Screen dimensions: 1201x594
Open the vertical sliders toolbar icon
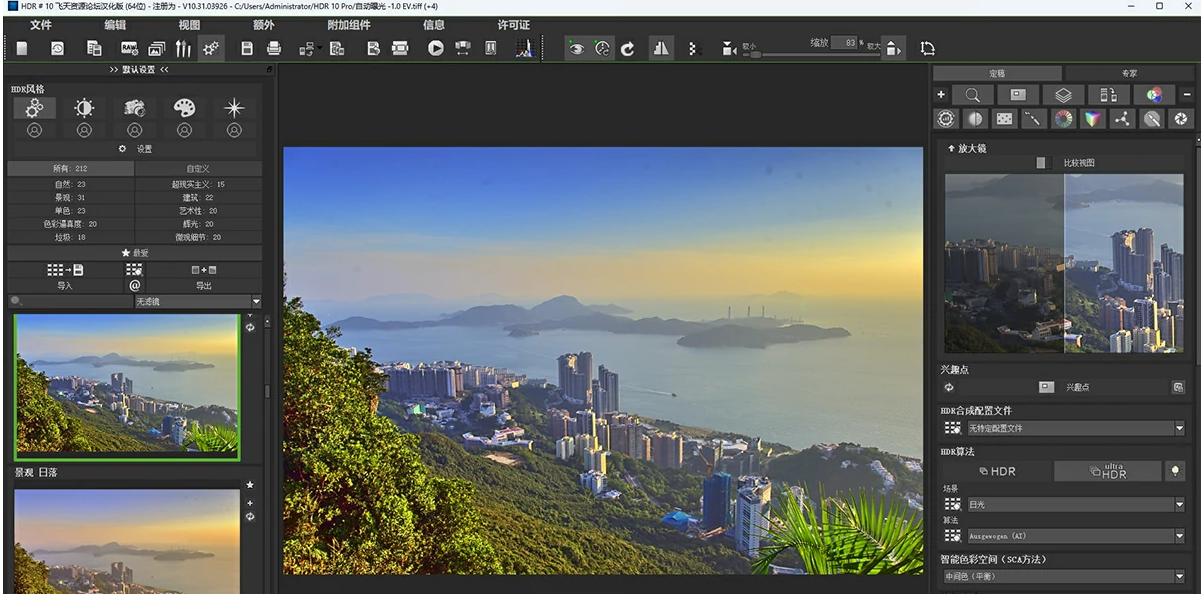183,48
